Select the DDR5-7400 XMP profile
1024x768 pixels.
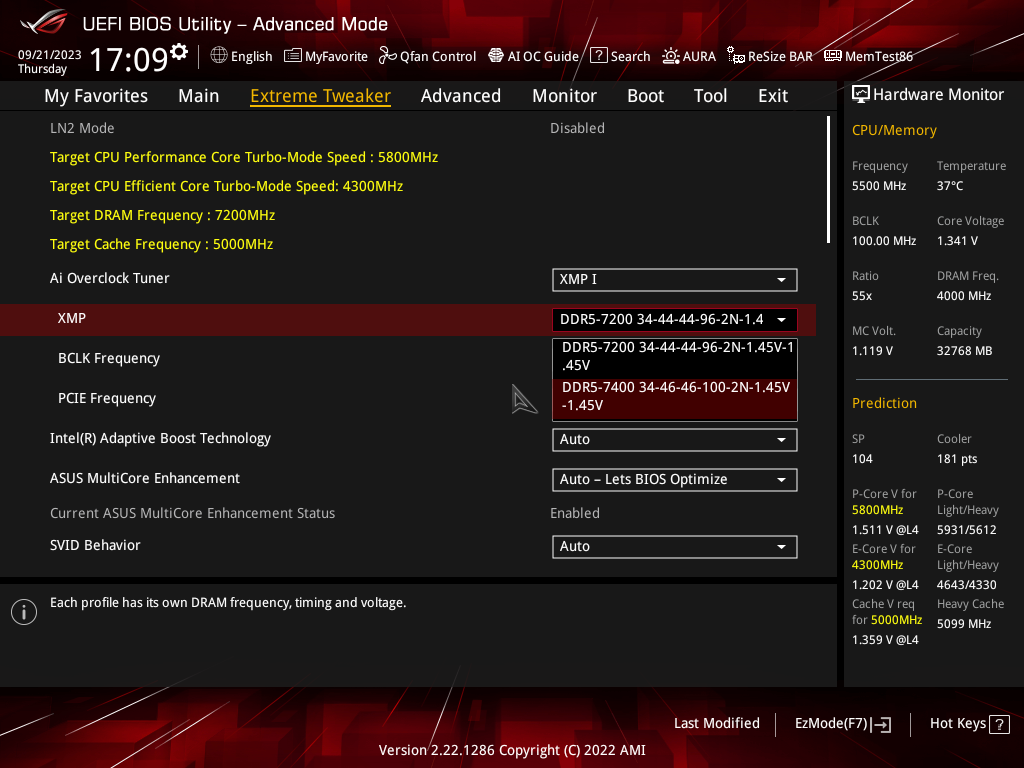pos(674,395)
